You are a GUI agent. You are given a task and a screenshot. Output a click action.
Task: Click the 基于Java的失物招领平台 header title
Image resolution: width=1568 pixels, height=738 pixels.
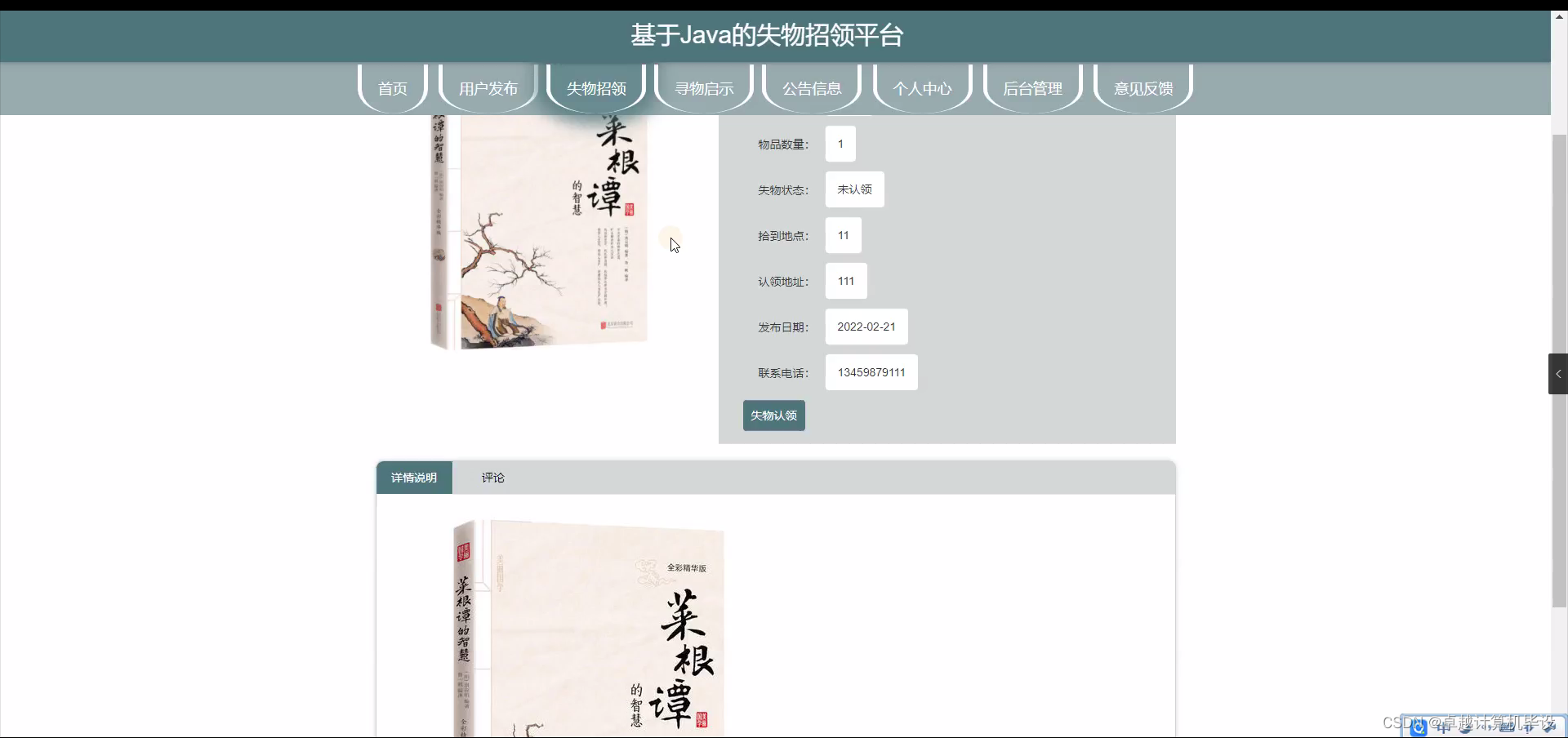(767, 35)
